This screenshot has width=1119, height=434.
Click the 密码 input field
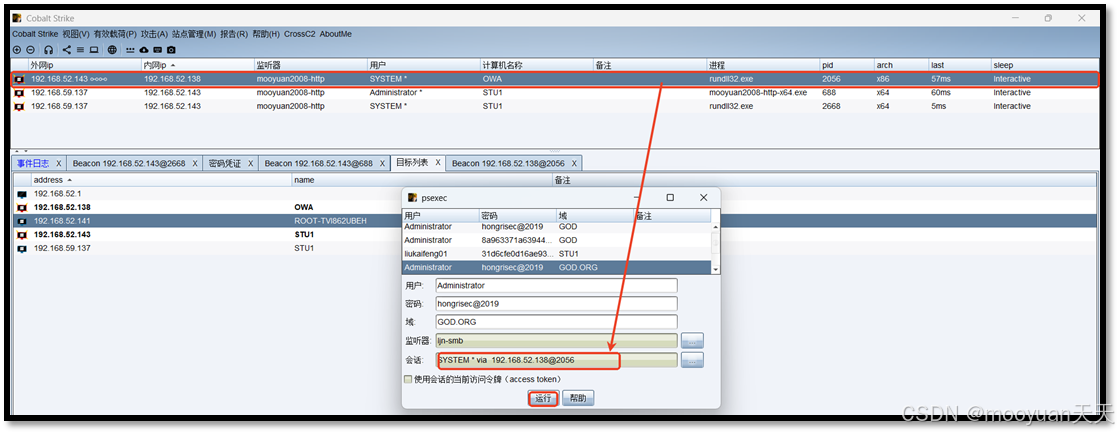click(x=556, y=303)
